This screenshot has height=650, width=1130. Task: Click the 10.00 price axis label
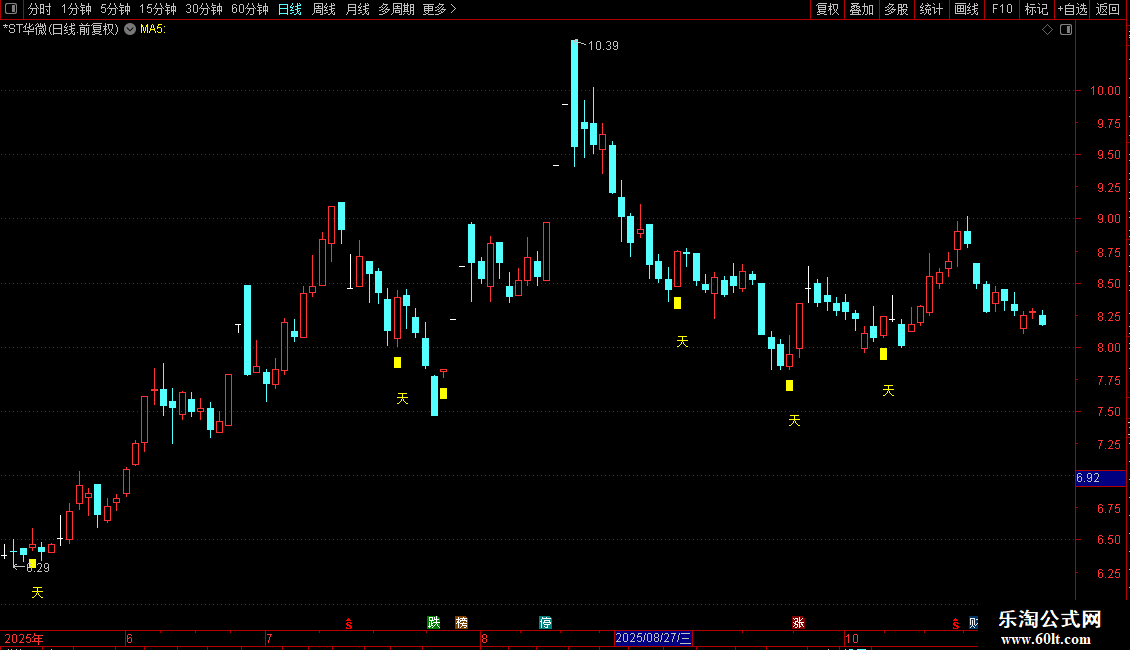coord(1105,91)
